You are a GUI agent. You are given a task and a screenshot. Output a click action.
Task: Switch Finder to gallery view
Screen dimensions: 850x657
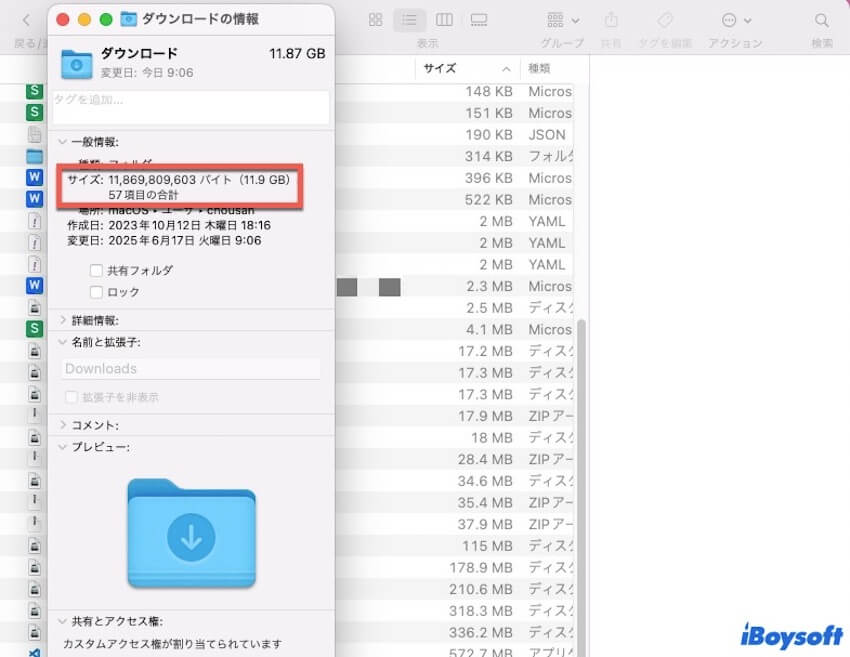(x=478, y=20)
